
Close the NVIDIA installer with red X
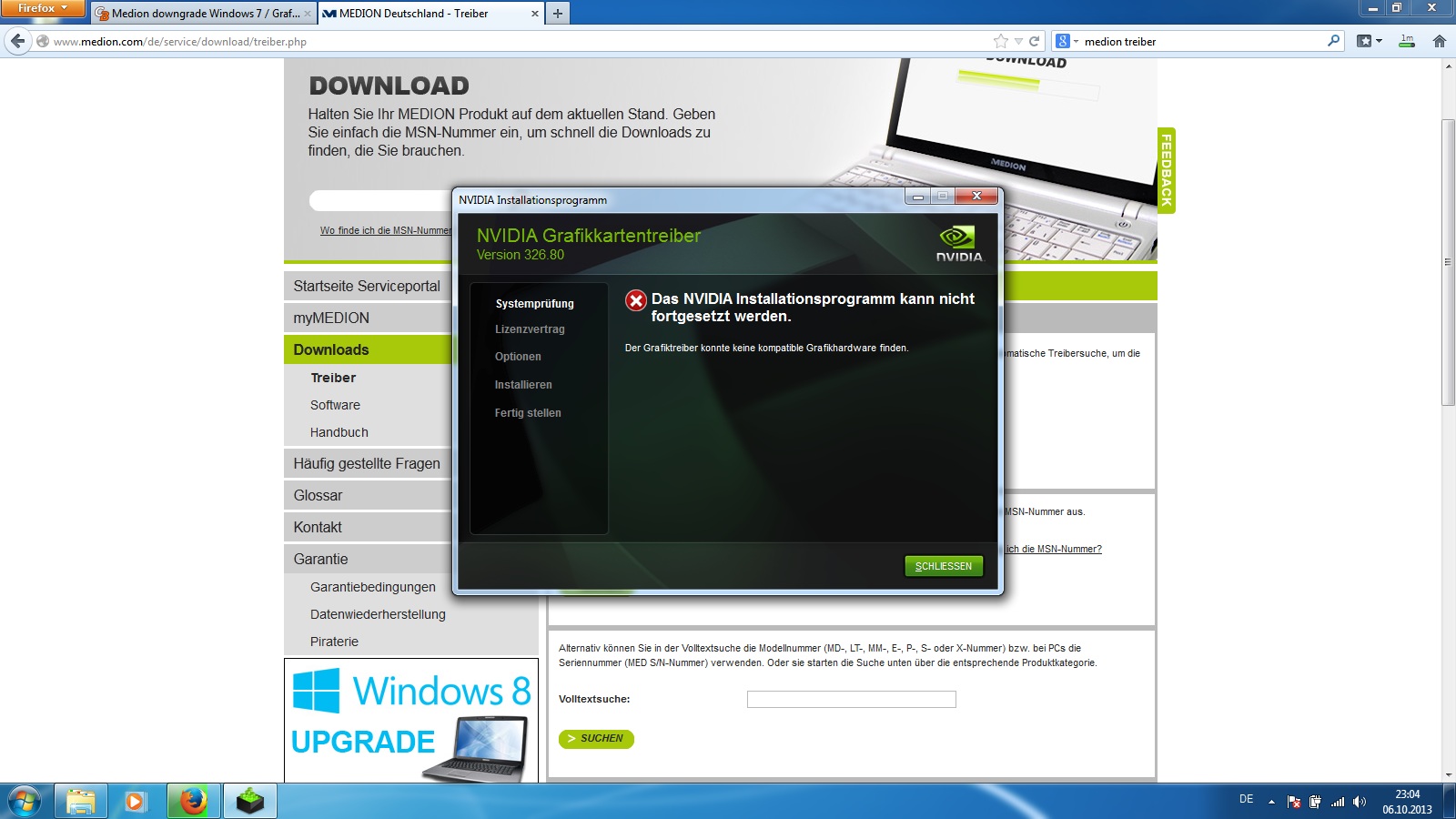click(976, 197)
